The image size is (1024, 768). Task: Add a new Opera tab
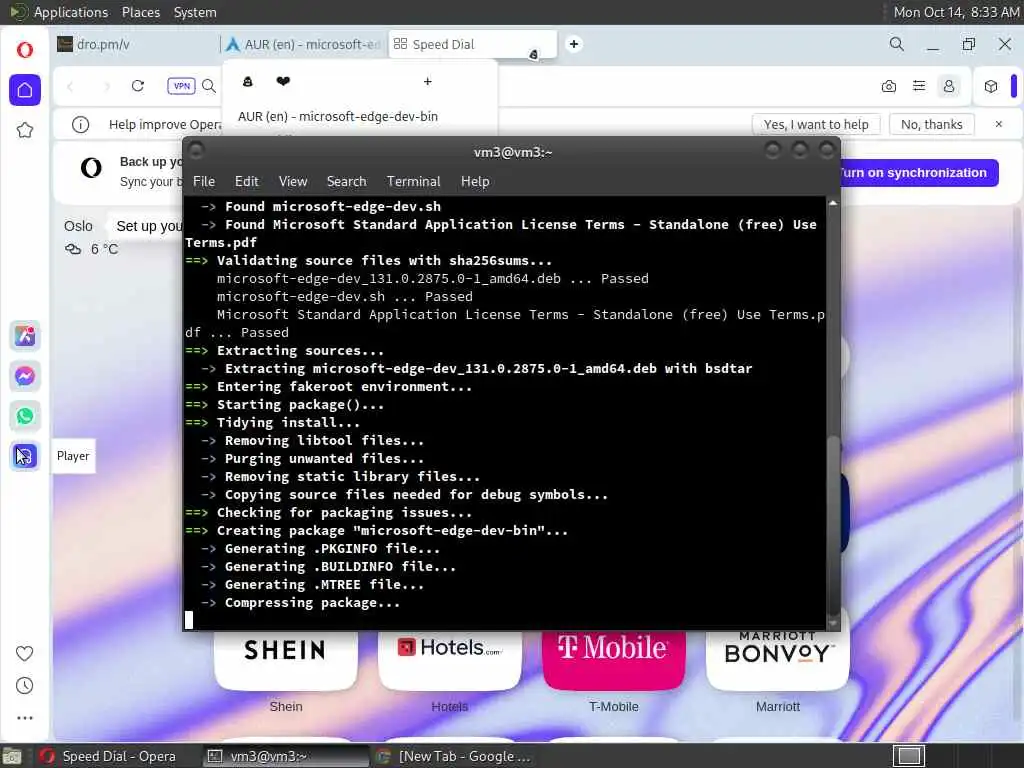point(573,44)
